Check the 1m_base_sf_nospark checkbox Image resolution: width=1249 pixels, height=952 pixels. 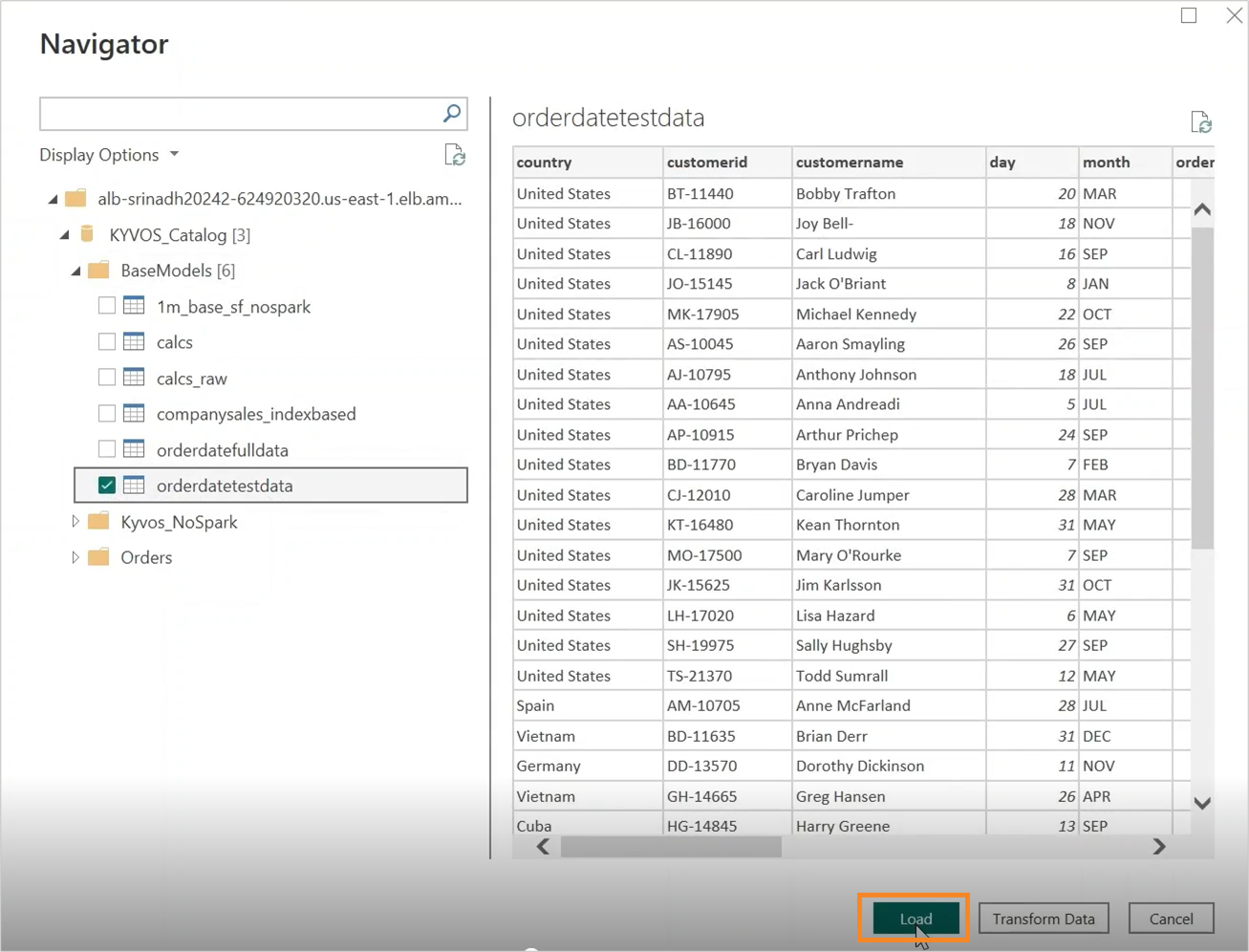pyautogui.click(x=107, y=306)
